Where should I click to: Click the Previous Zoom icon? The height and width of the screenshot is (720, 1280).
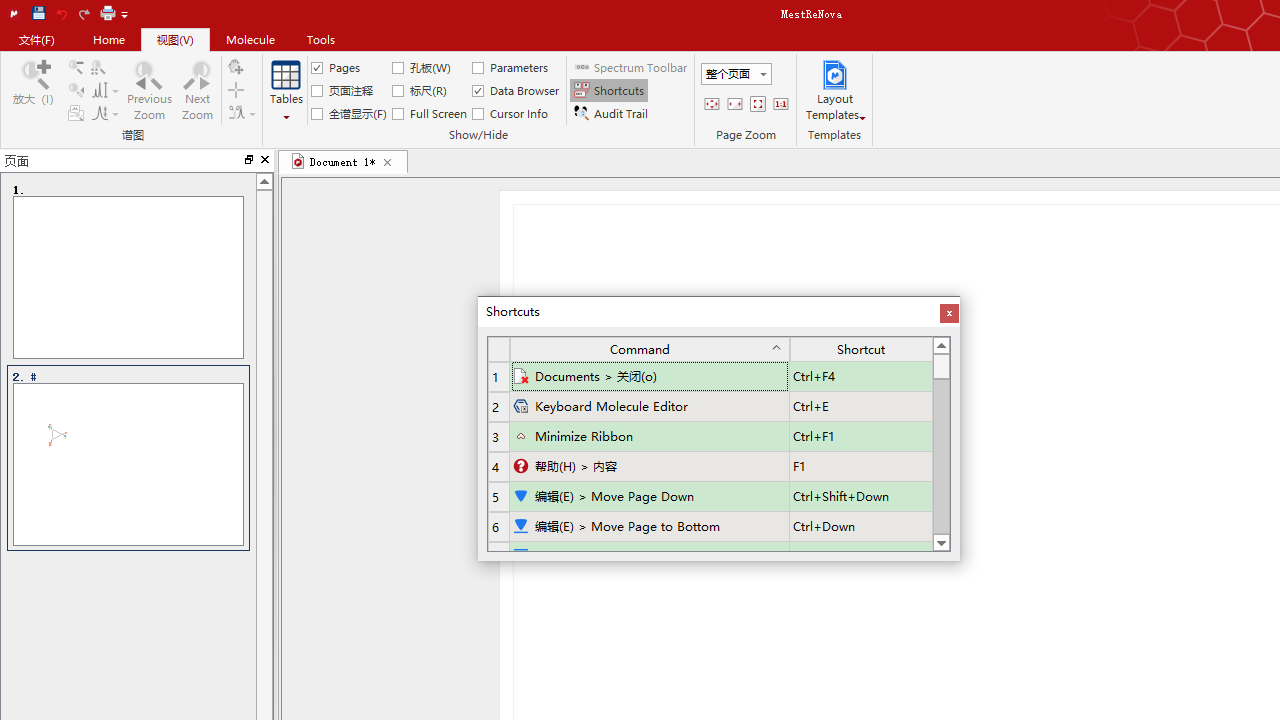click(149, 90)
